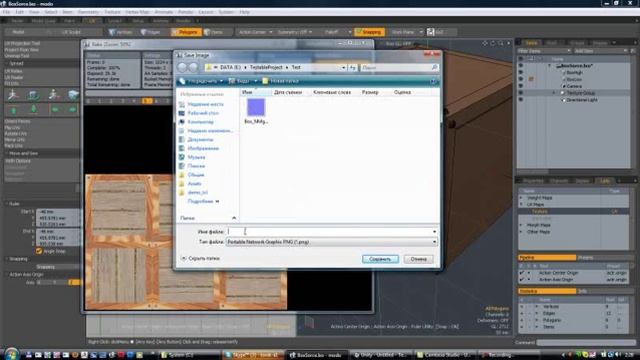The height and width of the screenshot is (360, 640).
Task: Switch to Items selection mode
Action: 214,32
